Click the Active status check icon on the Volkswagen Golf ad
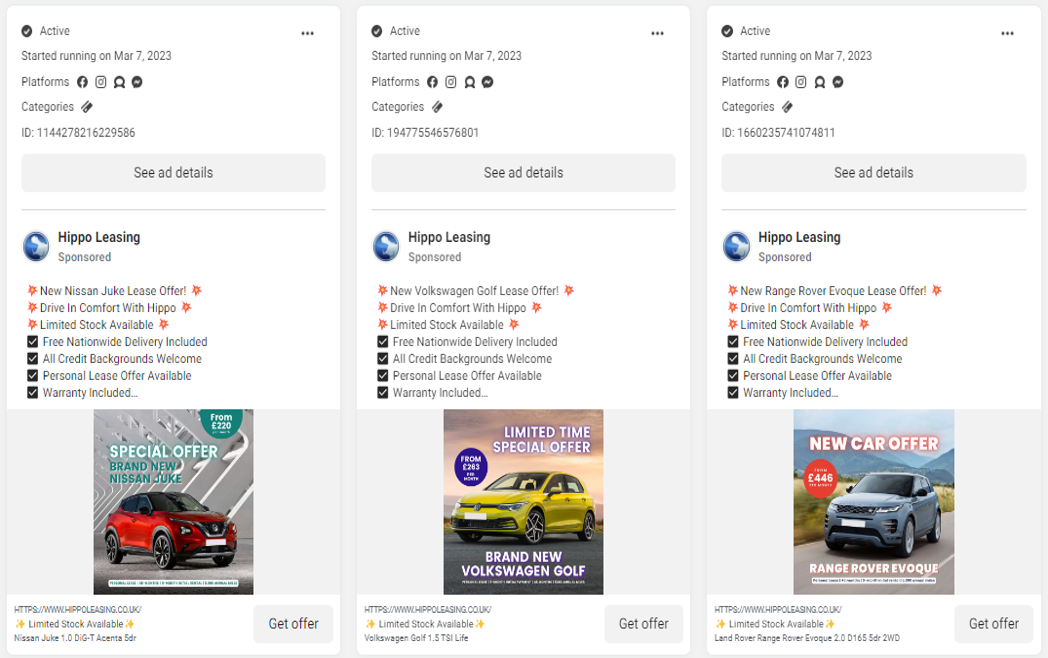1048x658 pixels. click(377, 31)
